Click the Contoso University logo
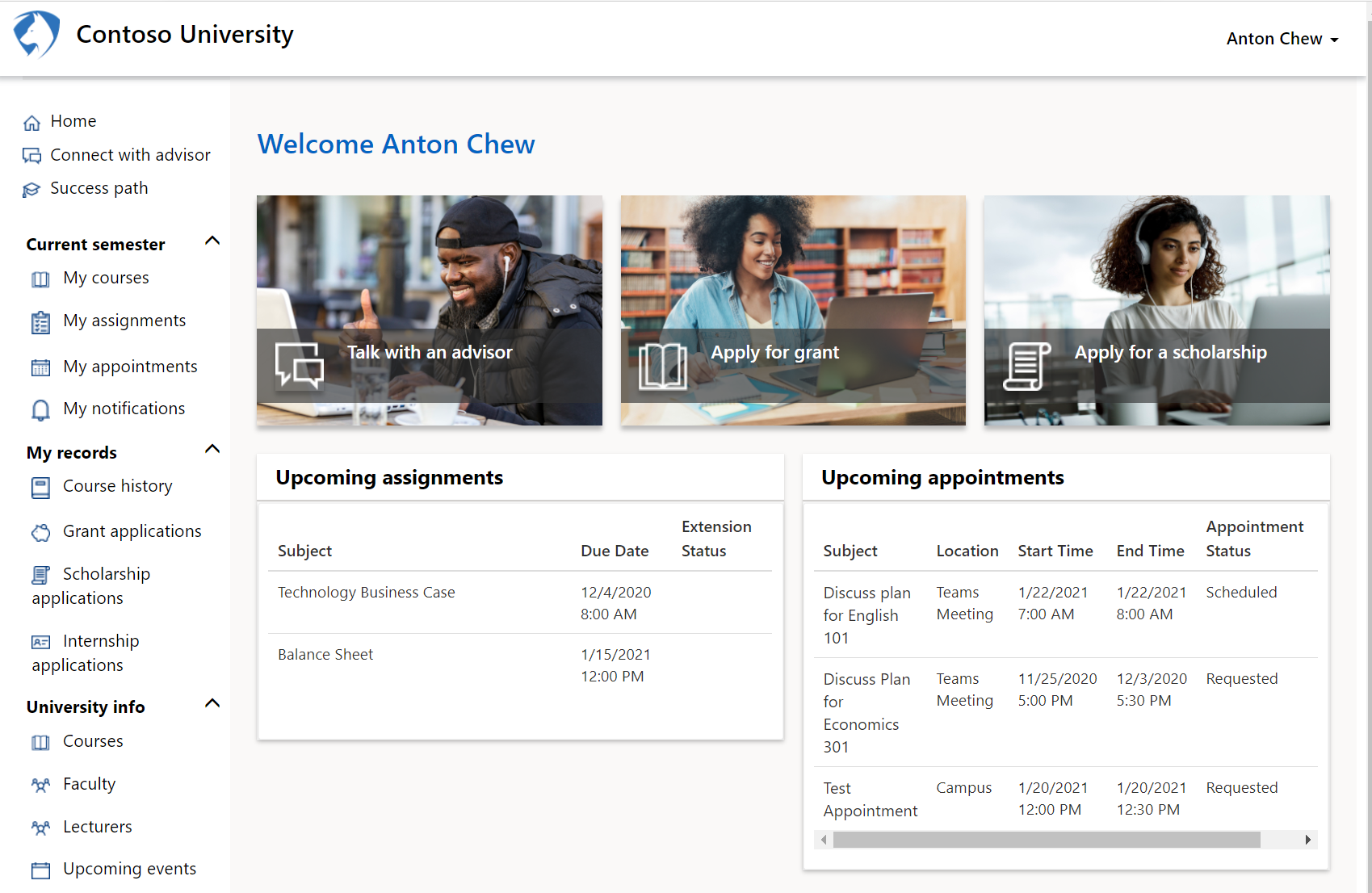1372x893 pixels. click(x=36, y=34)
